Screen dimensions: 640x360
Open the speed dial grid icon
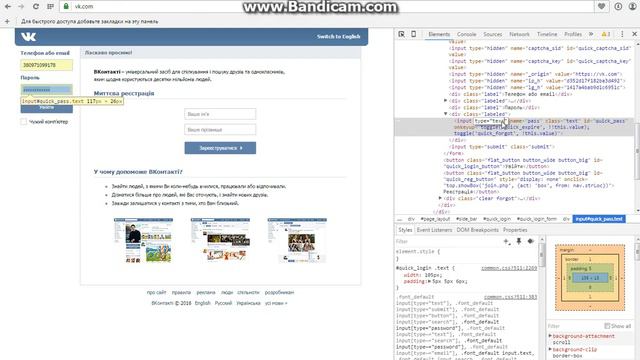pyautogui.click(x=50, y=7)
